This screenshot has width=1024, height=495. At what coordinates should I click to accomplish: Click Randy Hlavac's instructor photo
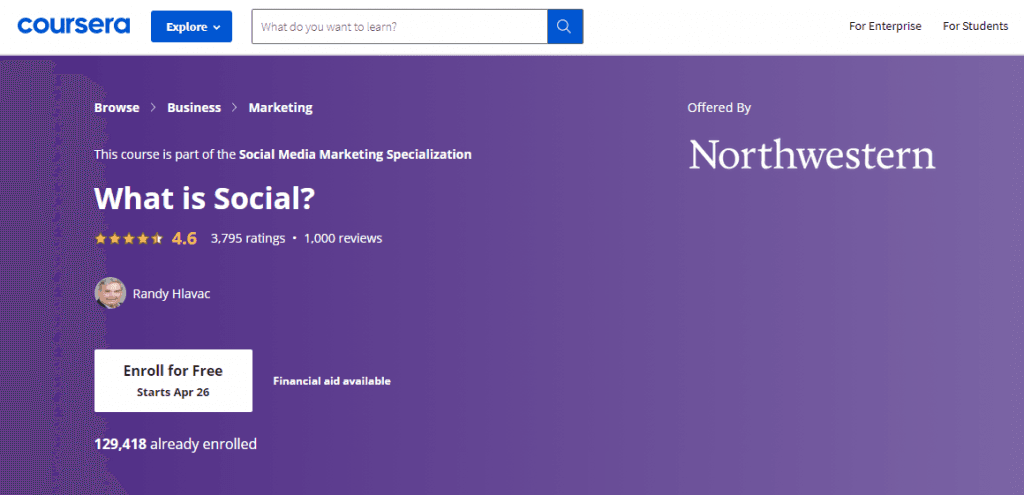[x=110, y=293]
